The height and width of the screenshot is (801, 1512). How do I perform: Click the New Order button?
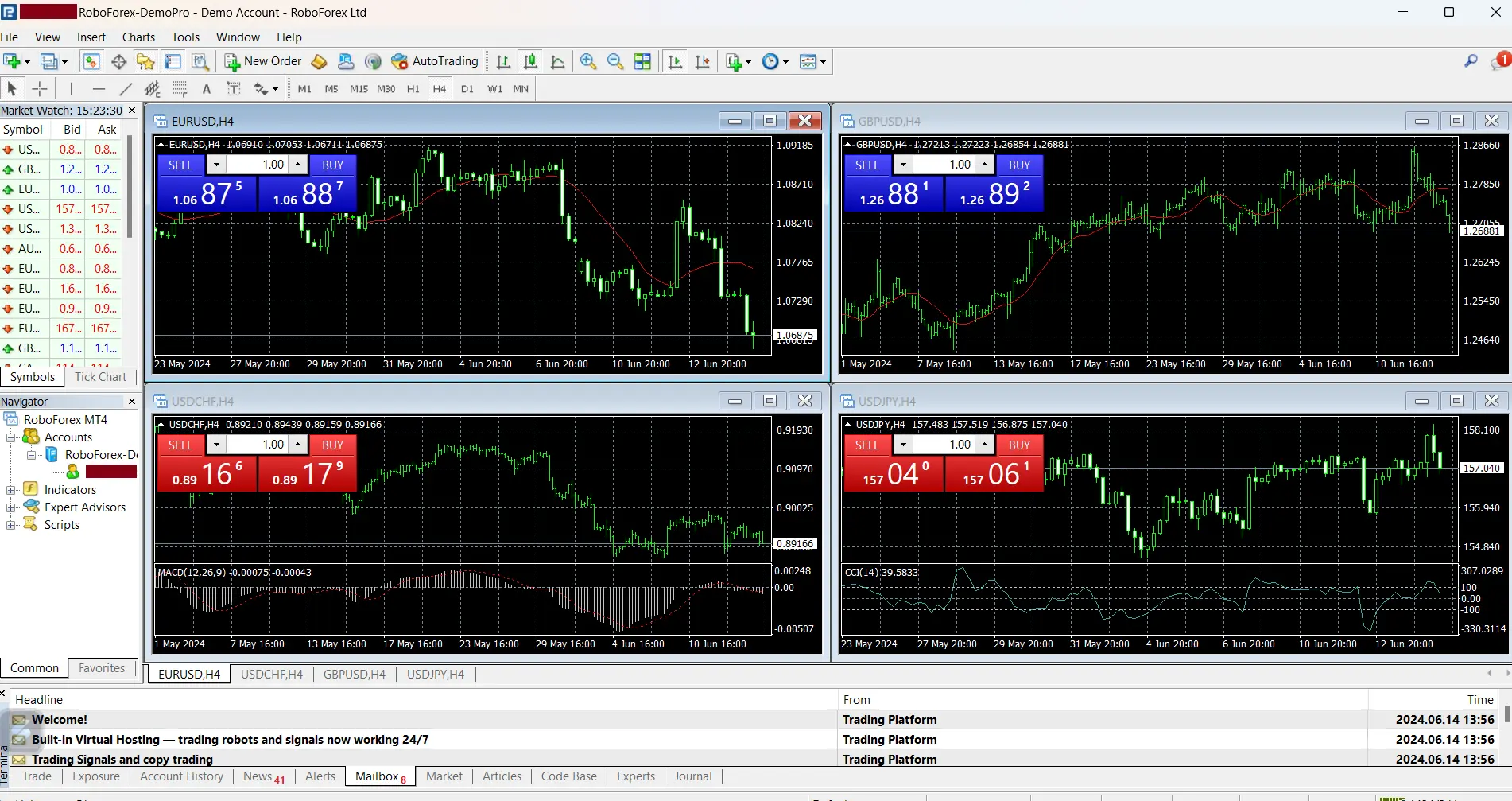coord(263,61)
